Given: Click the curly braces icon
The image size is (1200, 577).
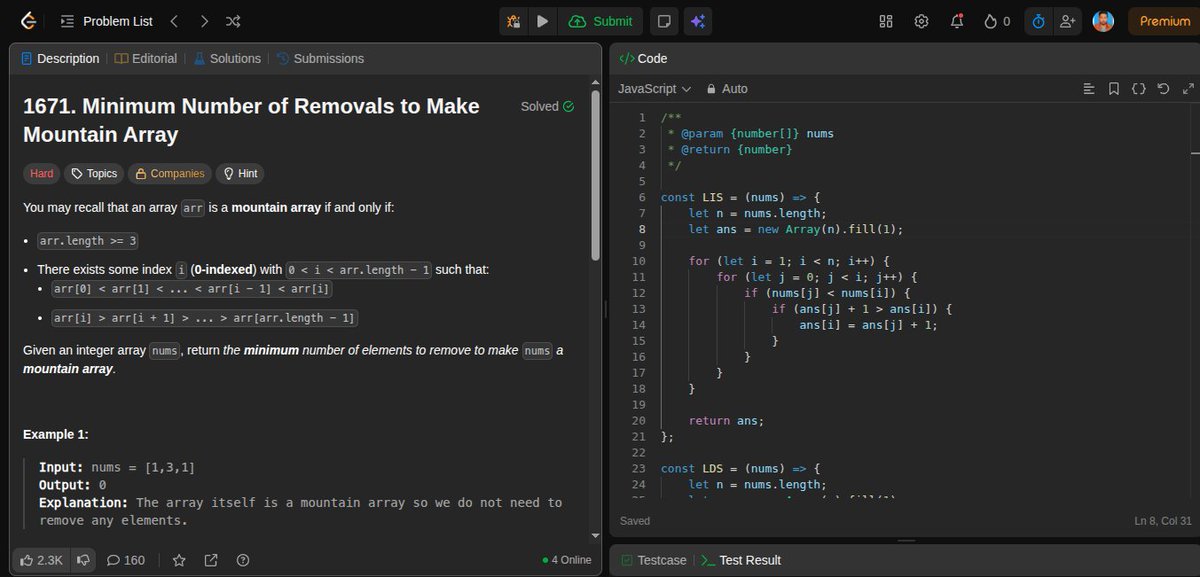Looking at the screenshot, I should click(1138, 89).
